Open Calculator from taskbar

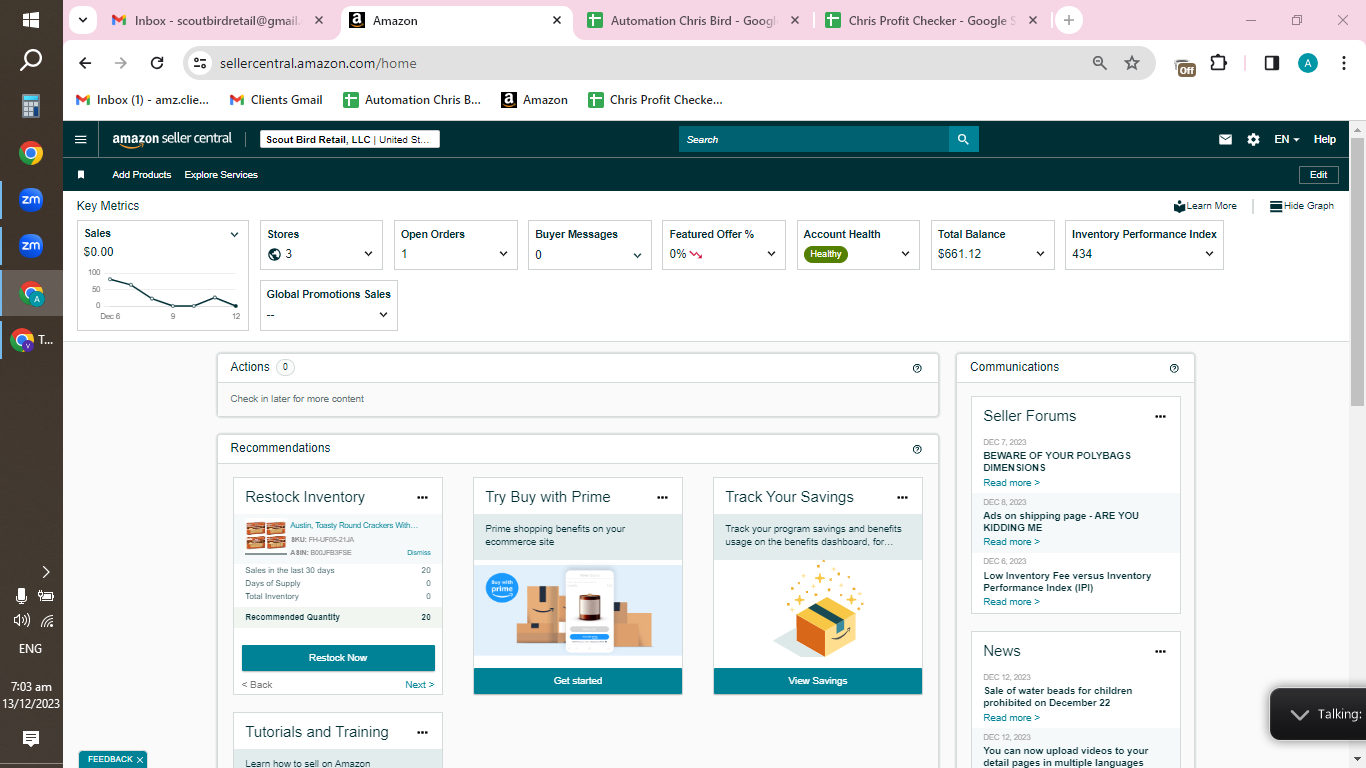pyautogui.click(x=31, y=106)
